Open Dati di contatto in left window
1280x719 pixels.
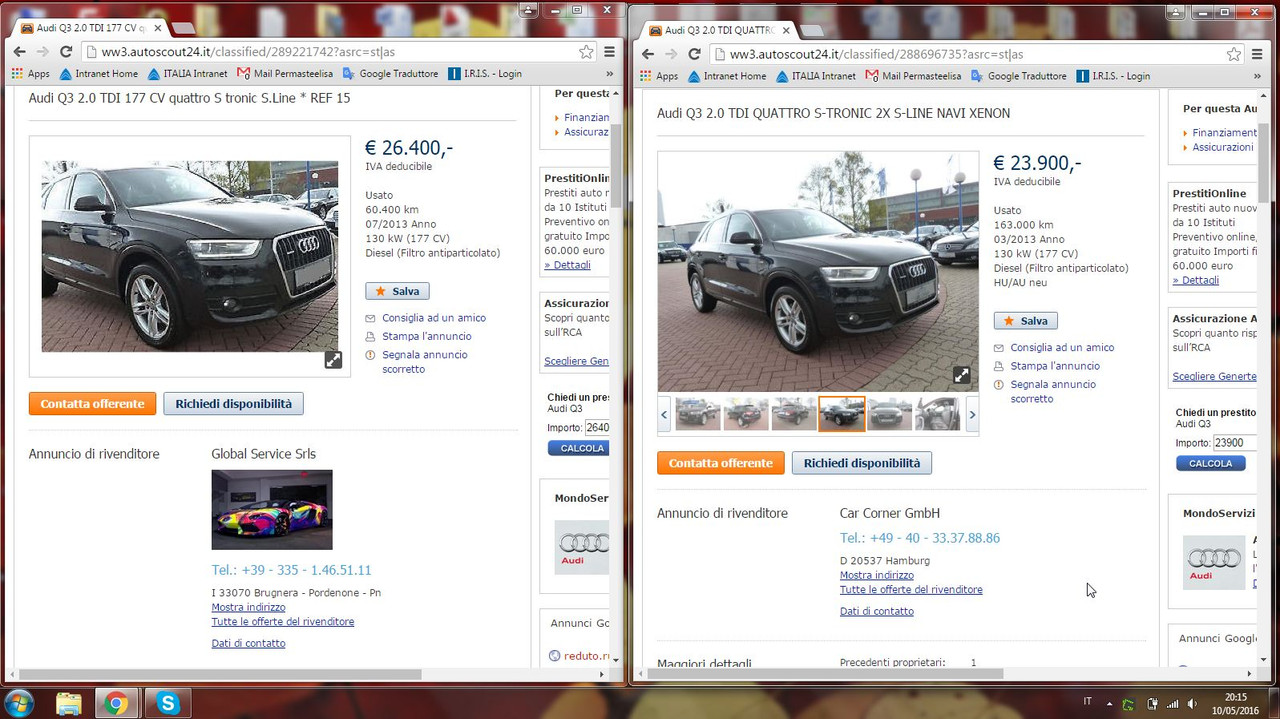(248, 643)
